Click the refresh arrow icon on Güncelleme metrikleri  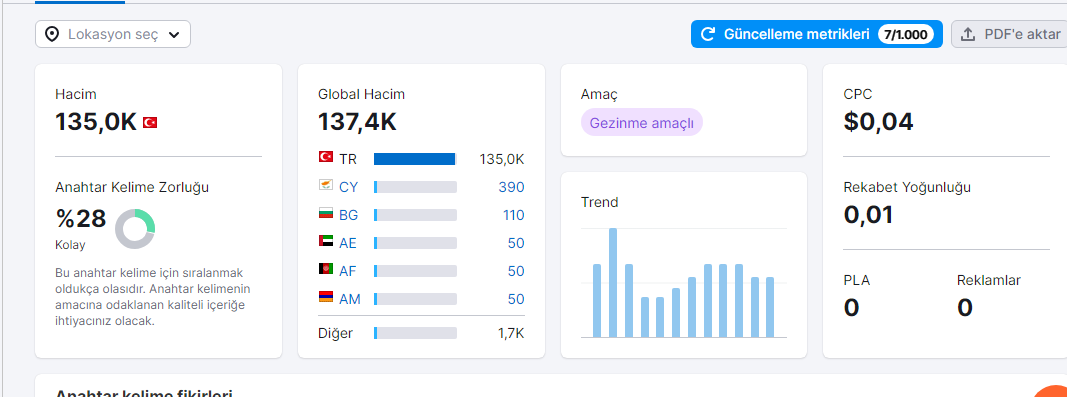[708, 34]
